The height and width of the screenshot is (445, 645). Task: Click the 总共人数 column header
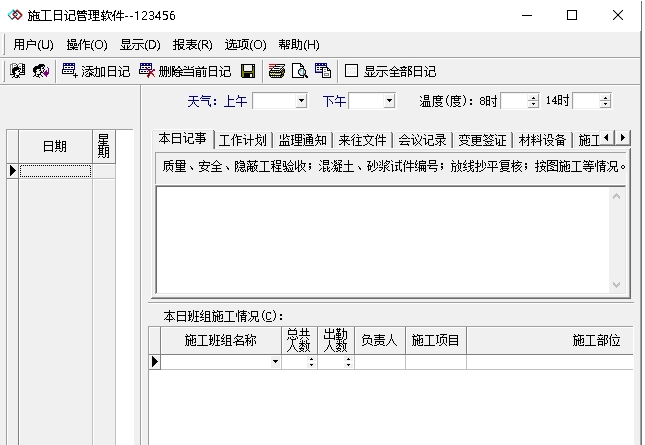pos(299,340)
